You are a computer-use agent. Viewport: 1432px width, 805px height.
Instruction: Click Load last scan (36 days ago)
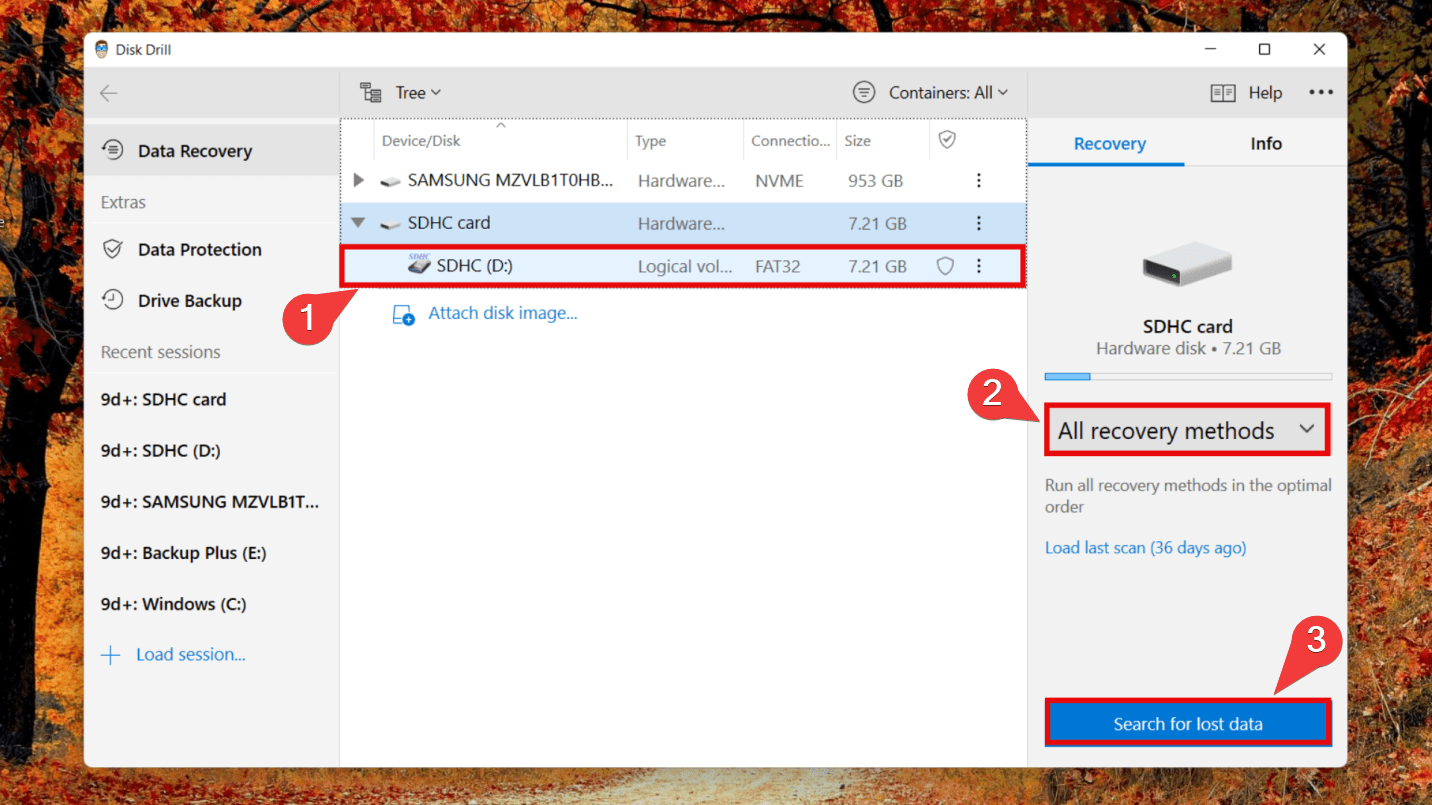tap(1145, 548)
